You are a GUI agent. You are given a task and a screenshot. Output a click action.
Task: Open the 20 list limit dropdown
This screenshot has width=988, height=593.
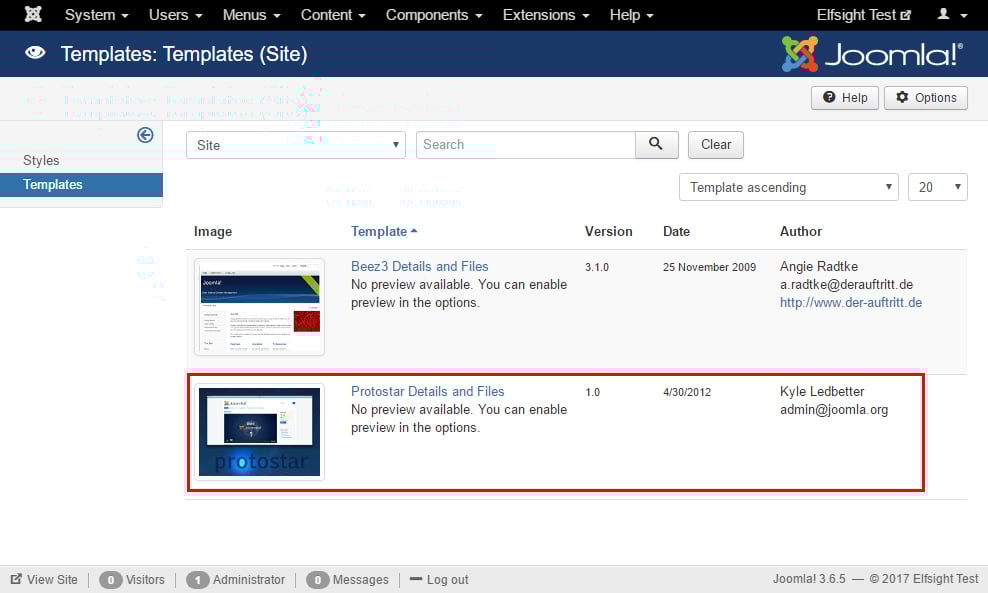[938, 187]
